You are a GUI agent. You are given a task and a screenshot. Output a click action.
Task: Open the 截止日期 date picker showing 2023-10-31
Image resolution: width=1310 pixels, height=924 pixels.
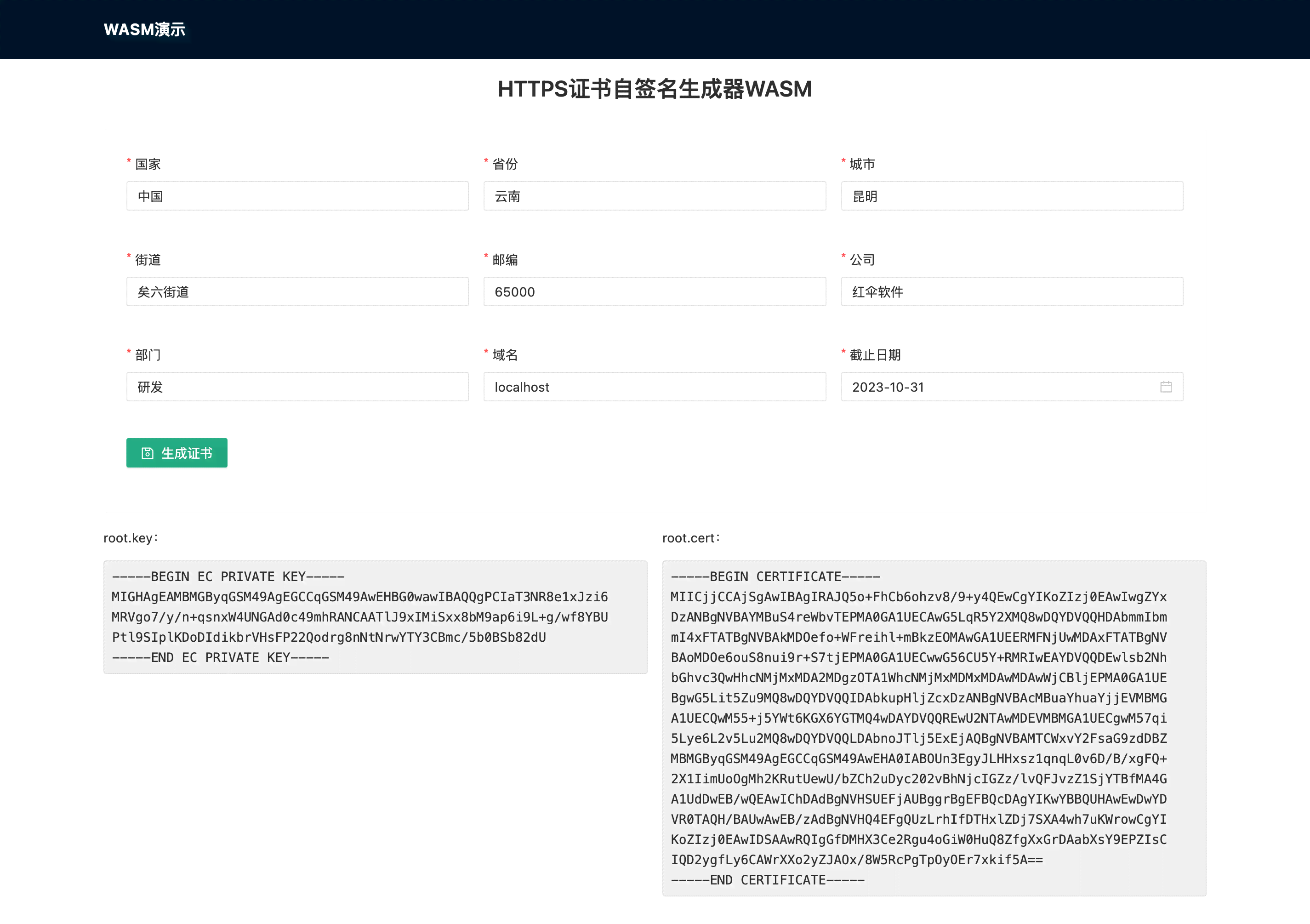tap(1012, 387)
